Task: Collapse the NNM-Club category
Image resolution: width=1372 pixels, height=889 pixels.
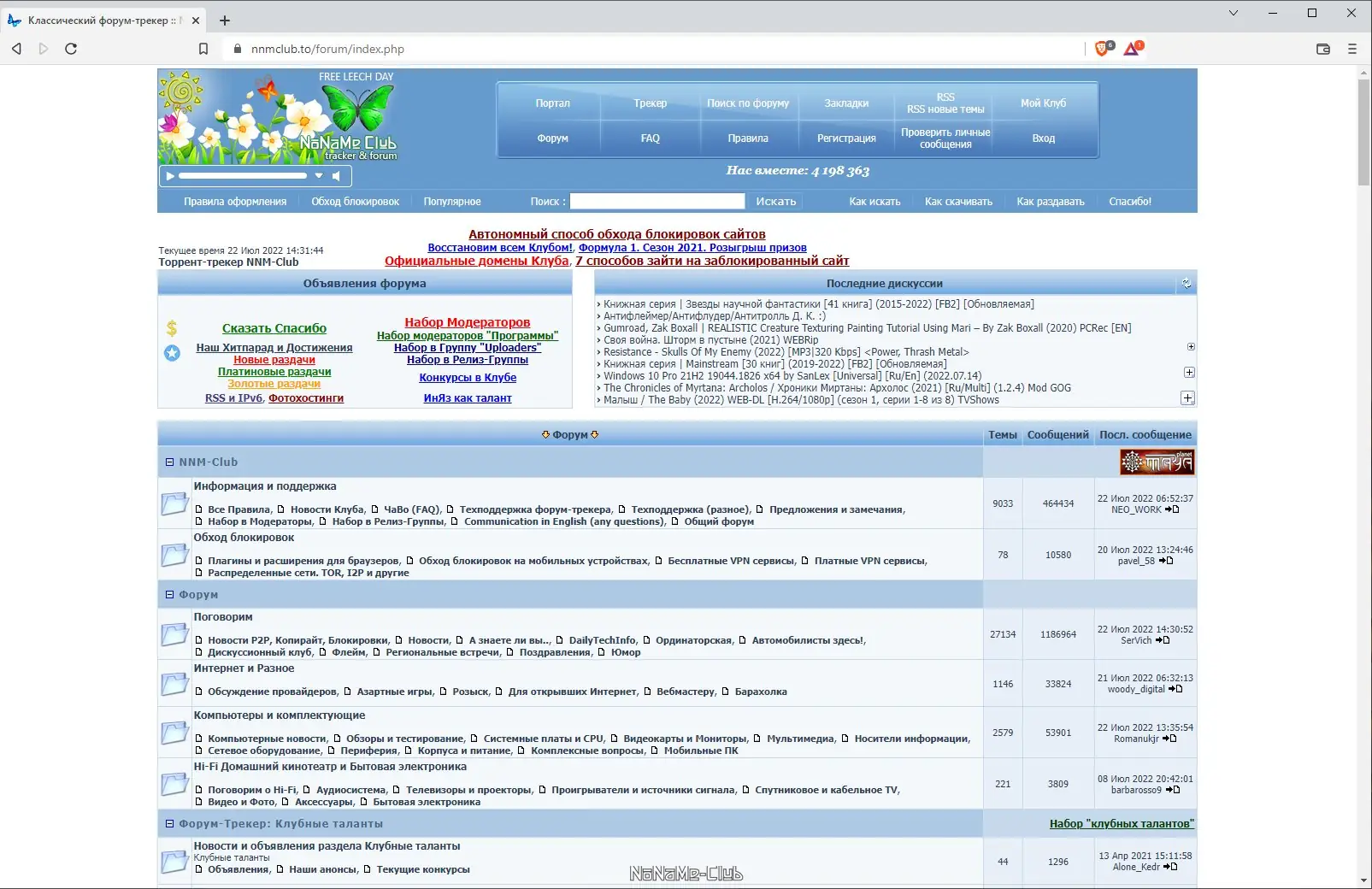Action: coord(169,462)
